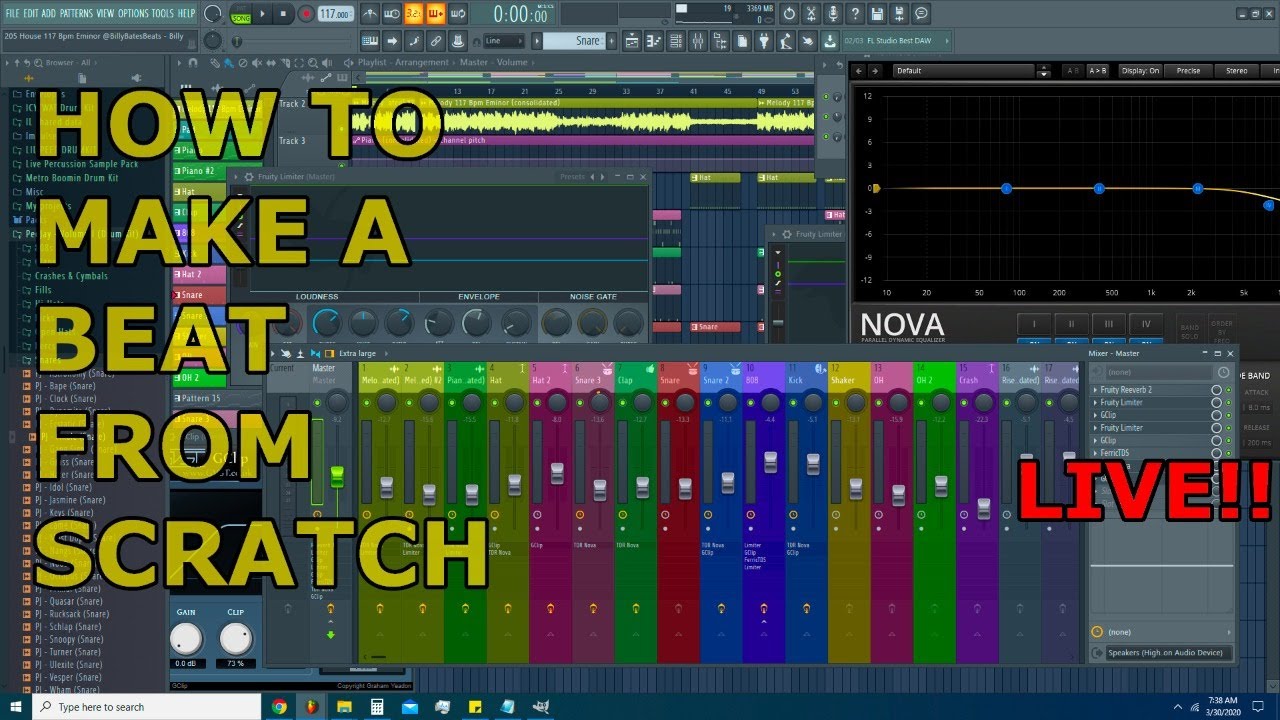This screenshot has width=1280, height=720.
Task: Click the Stop button in transport
Action: pyautogui.click(x=284, y=14)
